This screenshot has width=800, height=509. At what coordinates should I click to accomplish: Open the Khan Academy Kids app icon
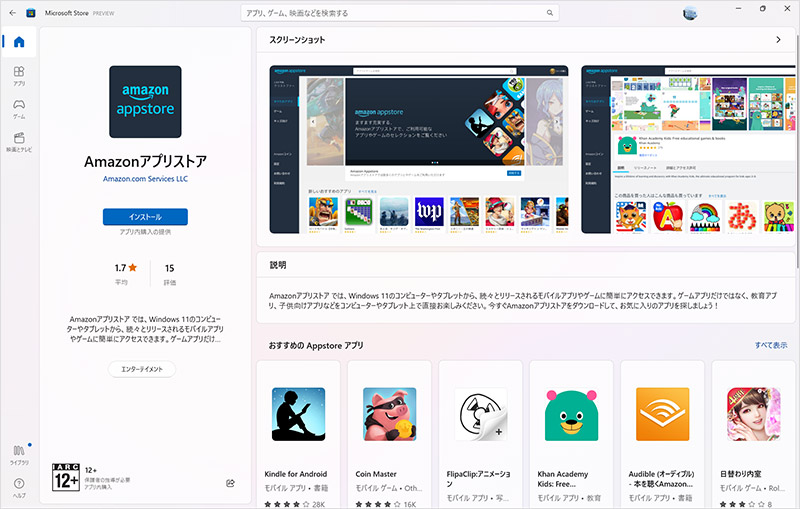[x=571, y=414]
